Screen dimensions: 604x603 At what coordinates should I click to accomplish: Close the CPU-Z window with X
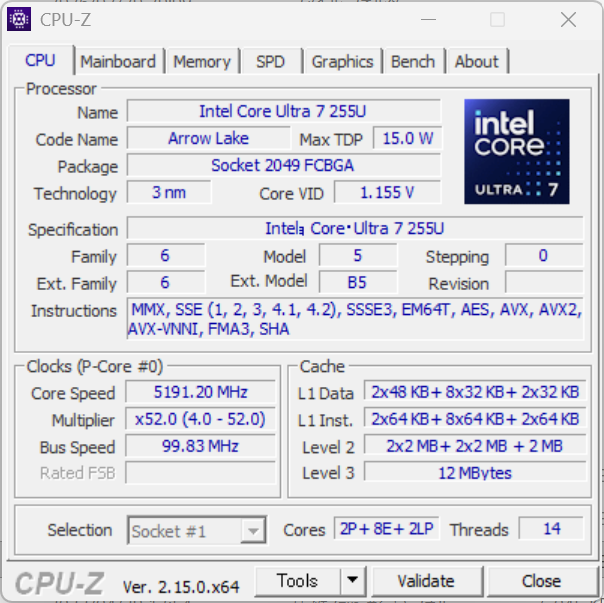point(568,19)
